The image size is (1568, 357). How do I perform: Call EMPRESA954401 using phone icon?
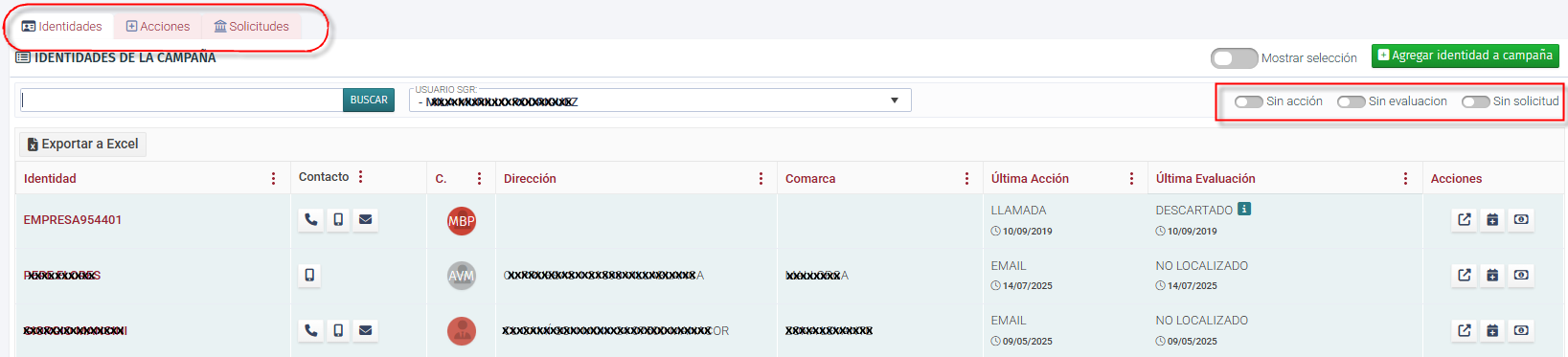pyautogui.click(x=311, y=219)
